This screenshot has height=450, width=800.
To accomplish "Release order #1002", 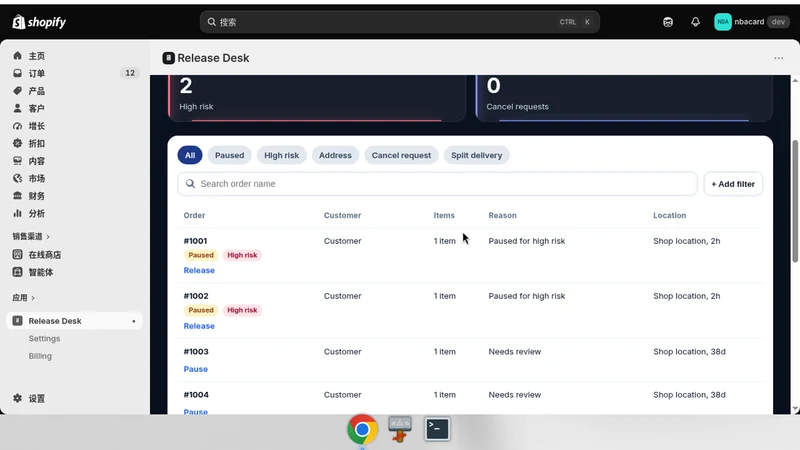I will [x=199, y=326].
